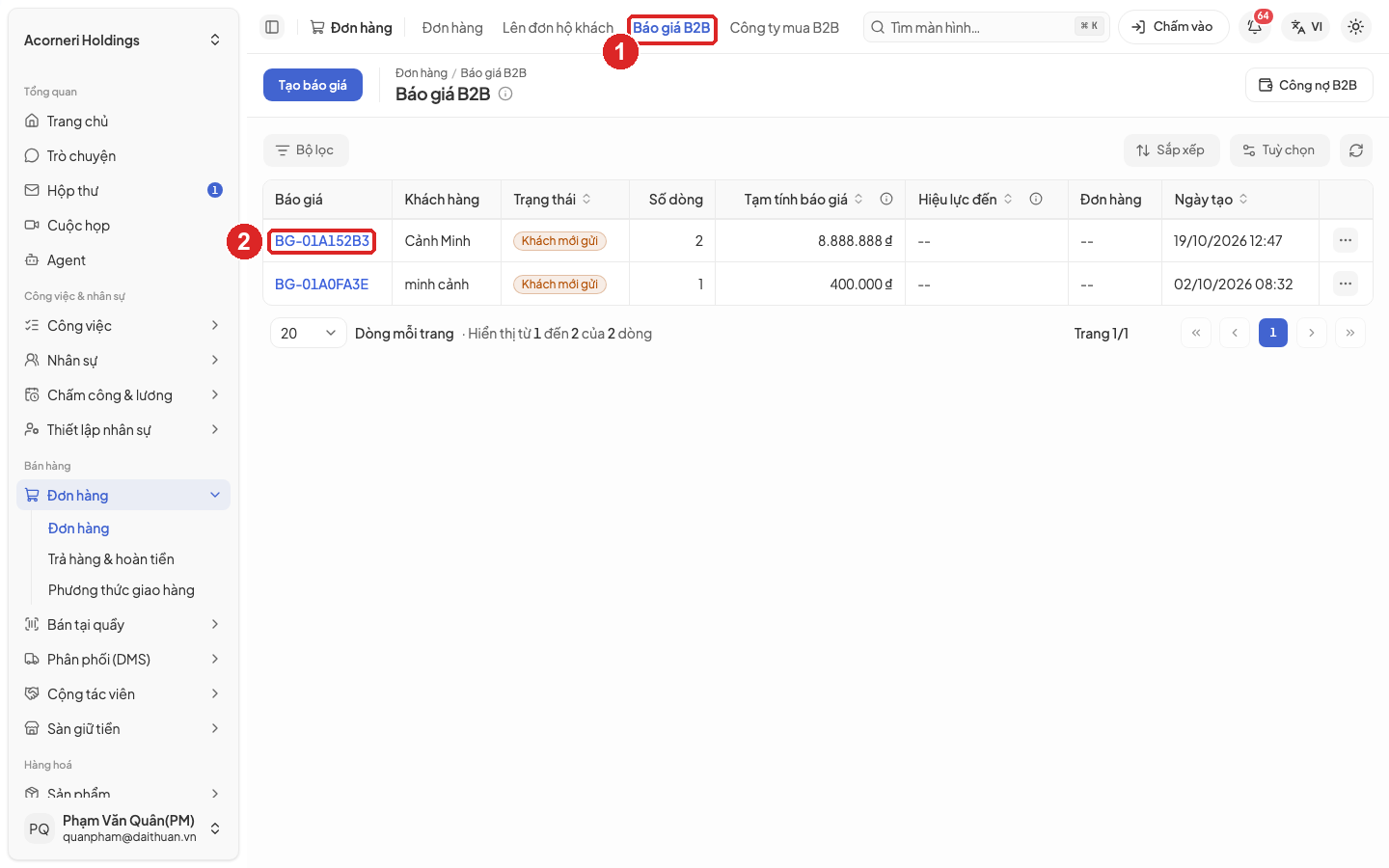Screen dimensions: 1389x868
Task: Click Sắp xếp sort button
Action: click(1171, 150)
